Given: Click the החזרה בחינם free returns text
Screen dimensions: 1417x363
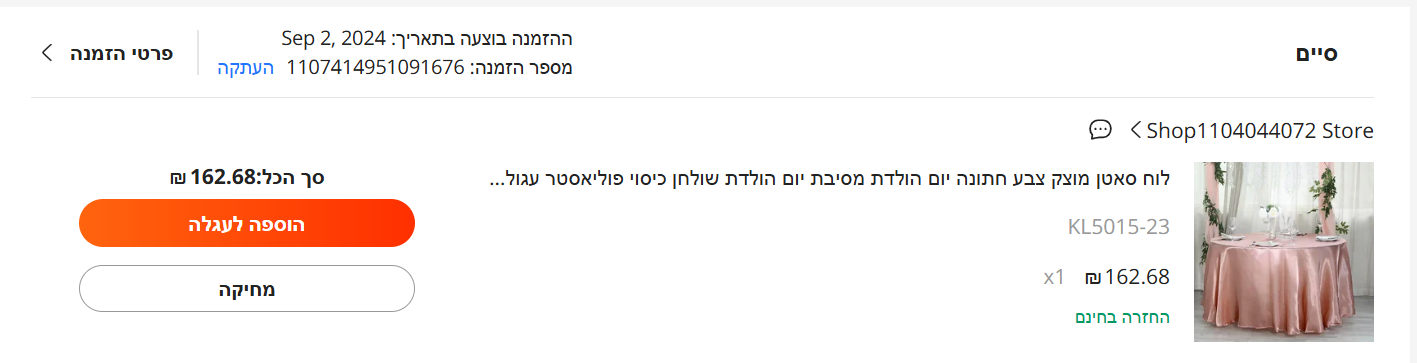Looking at the screenshot, I should click(x=1122, y=317).
